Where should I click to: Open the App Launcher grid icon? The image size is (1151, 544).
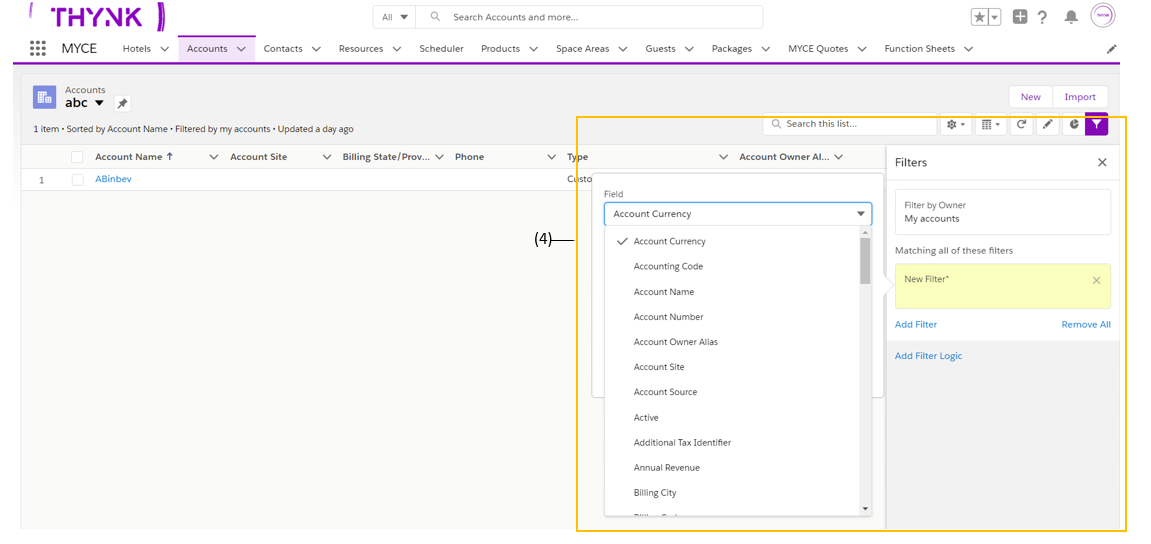[37, 48]
